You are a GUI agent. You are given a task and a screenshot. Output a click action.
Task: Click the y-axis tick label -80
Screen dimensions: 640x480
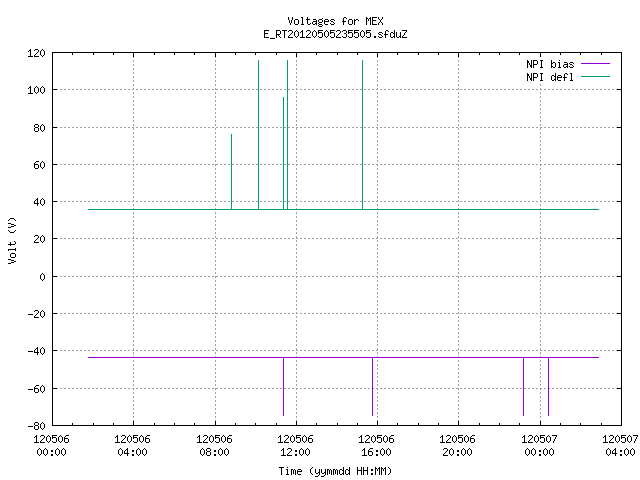click(x=36, y=426)
